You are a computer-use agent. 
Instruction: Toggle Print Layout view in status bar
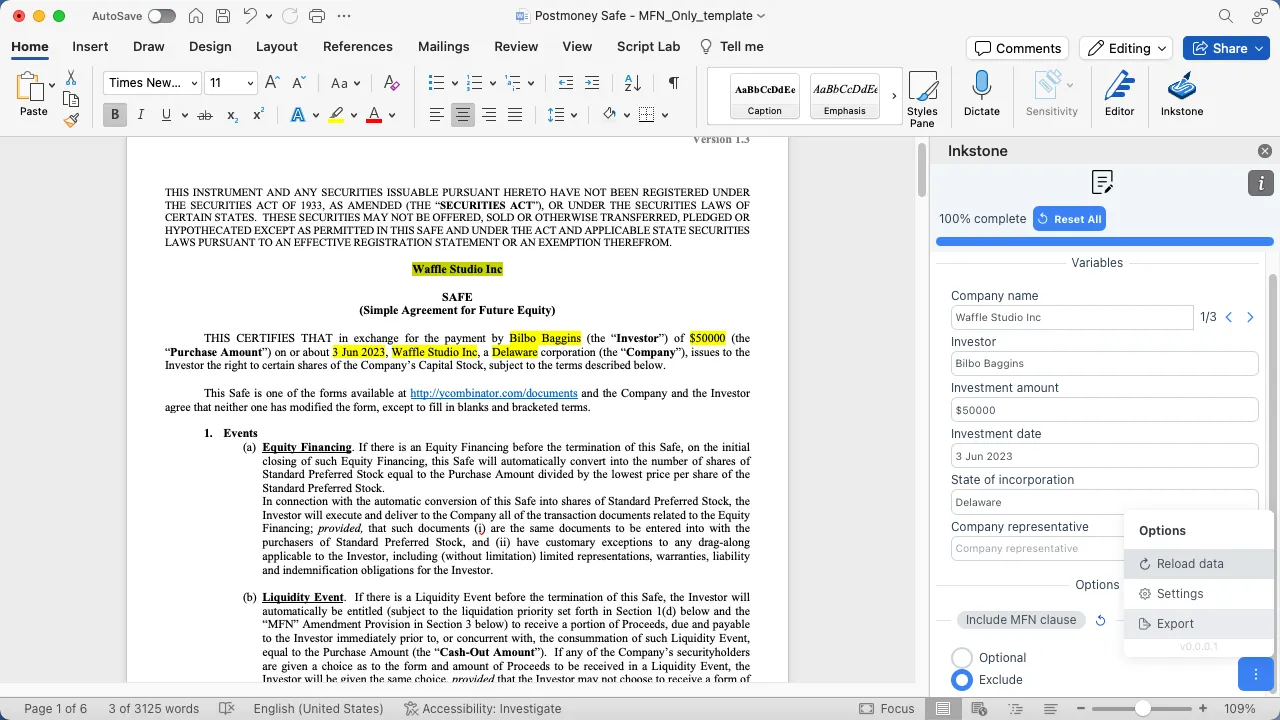(x=942, y=708)
